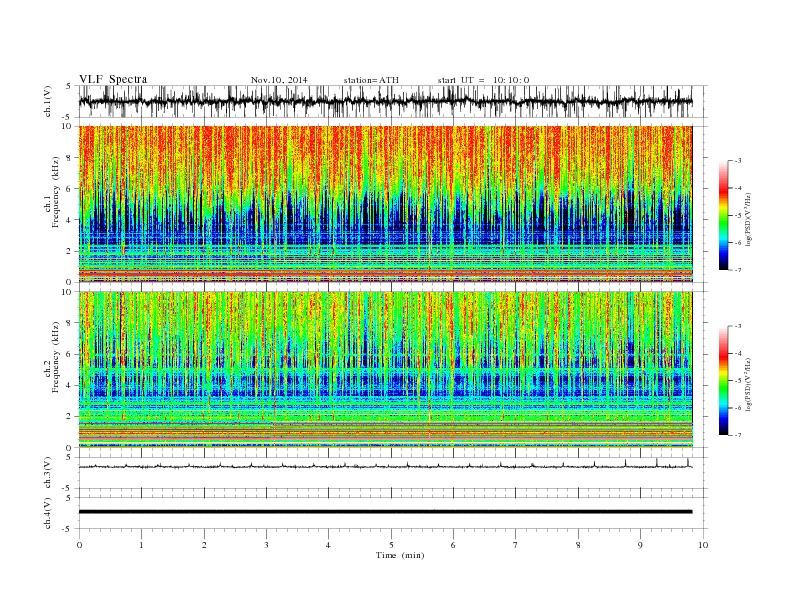
Task: Click the upper colorbar next to ch.1
Action: tap(723, 216)
